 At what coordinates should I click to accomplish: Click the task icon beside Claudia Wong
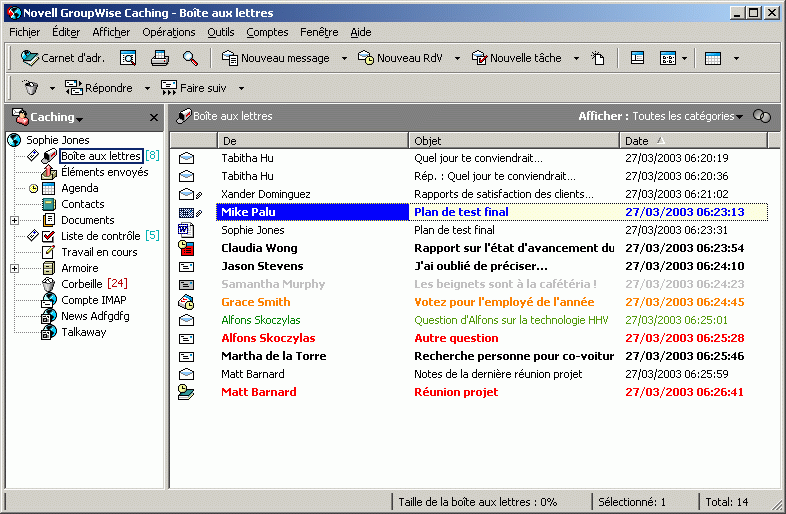click(186, 248)
